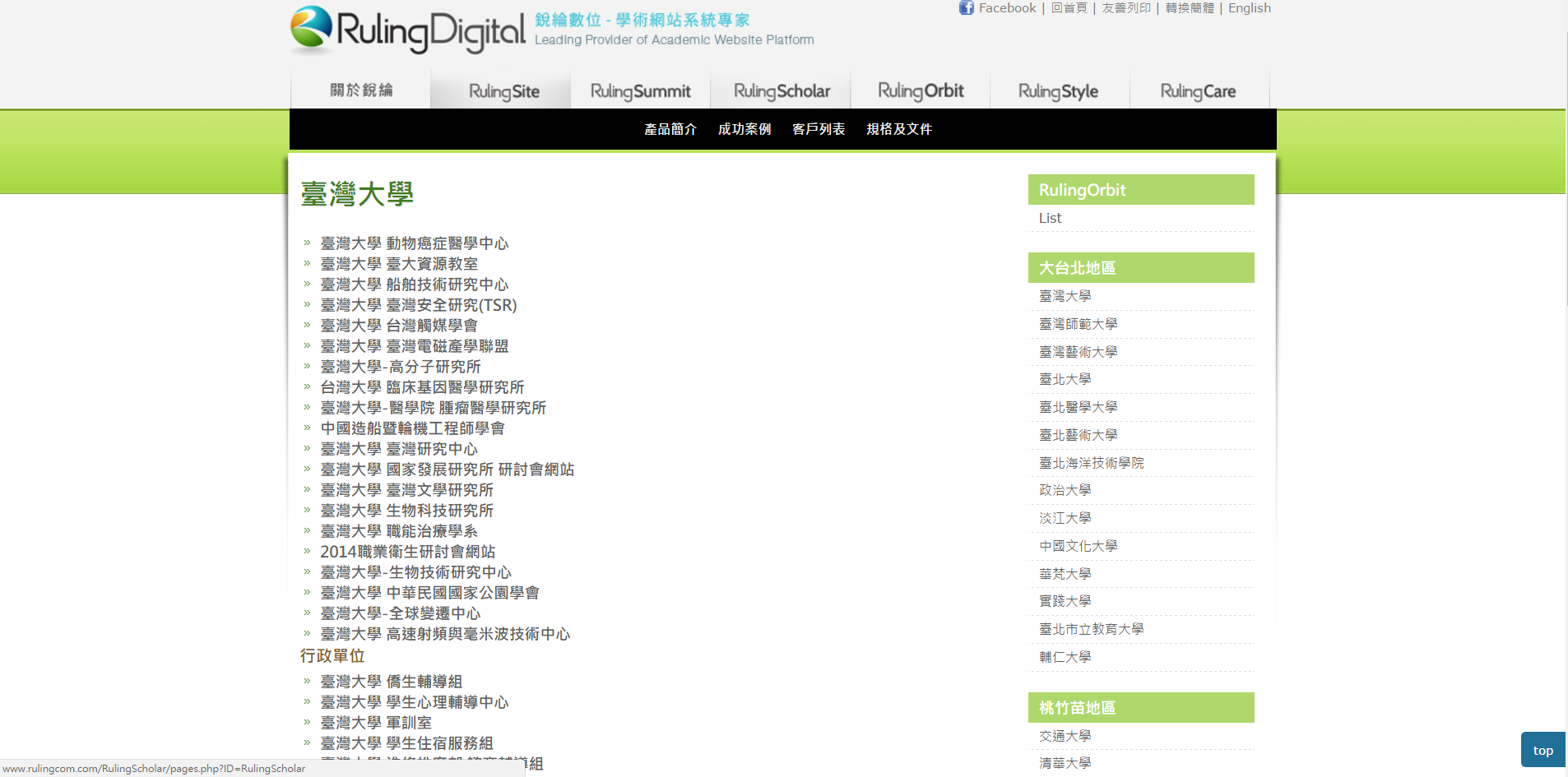The height and width of the screenshot is (777, 1568).
Task: Open 臺灣大學 台灣觸媒學會 link
Action: [x=399, y=326]
